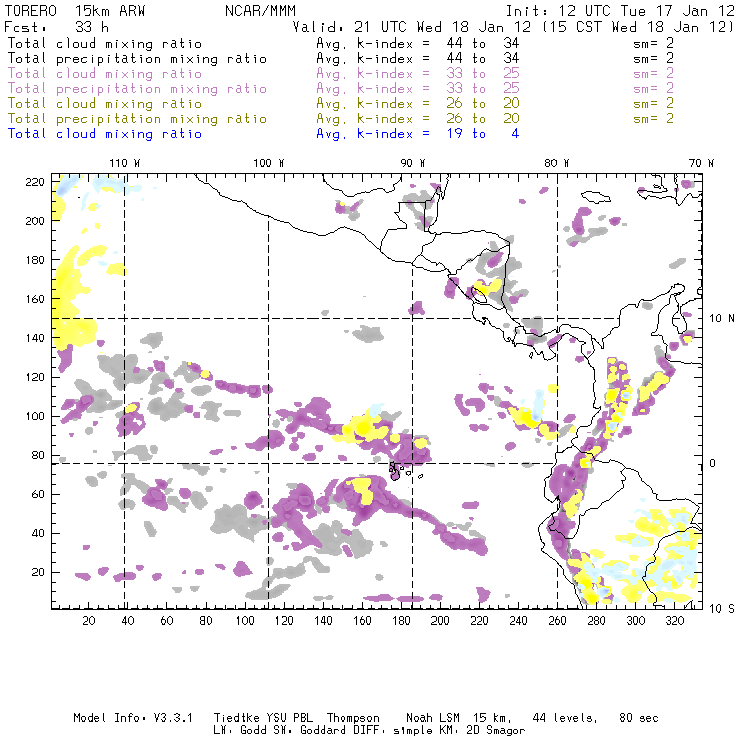Select the blue 'Total cloud mixing ratio' legend row
The image size is (740, 740).
(x=105, y=134)
